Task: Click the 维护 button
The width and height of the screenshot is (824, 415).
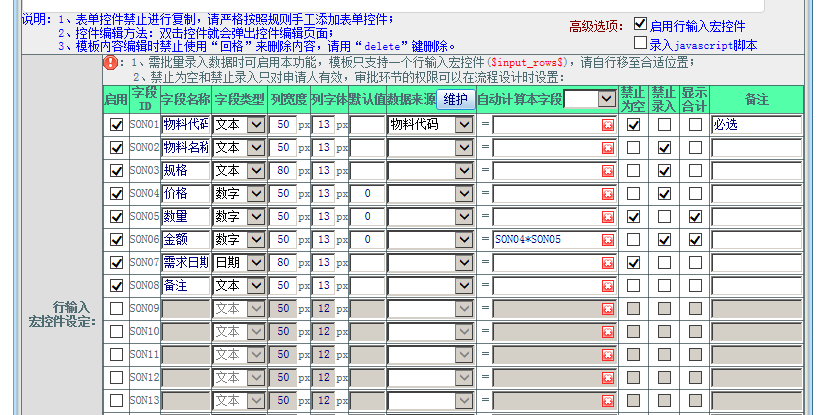Action: coord(455,98)
